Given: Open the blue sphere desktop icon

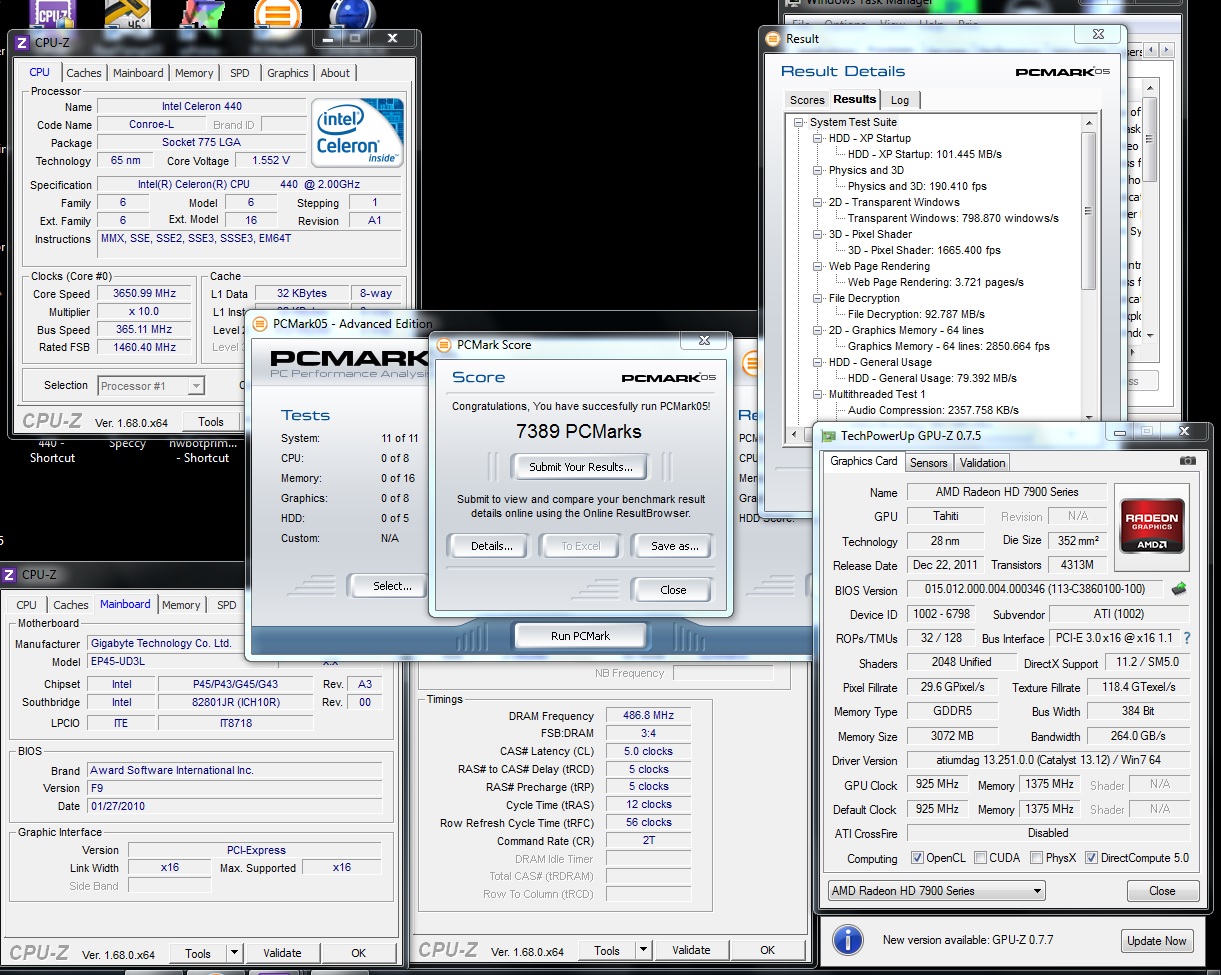Looking at the screenshot, I should point(352,13).
